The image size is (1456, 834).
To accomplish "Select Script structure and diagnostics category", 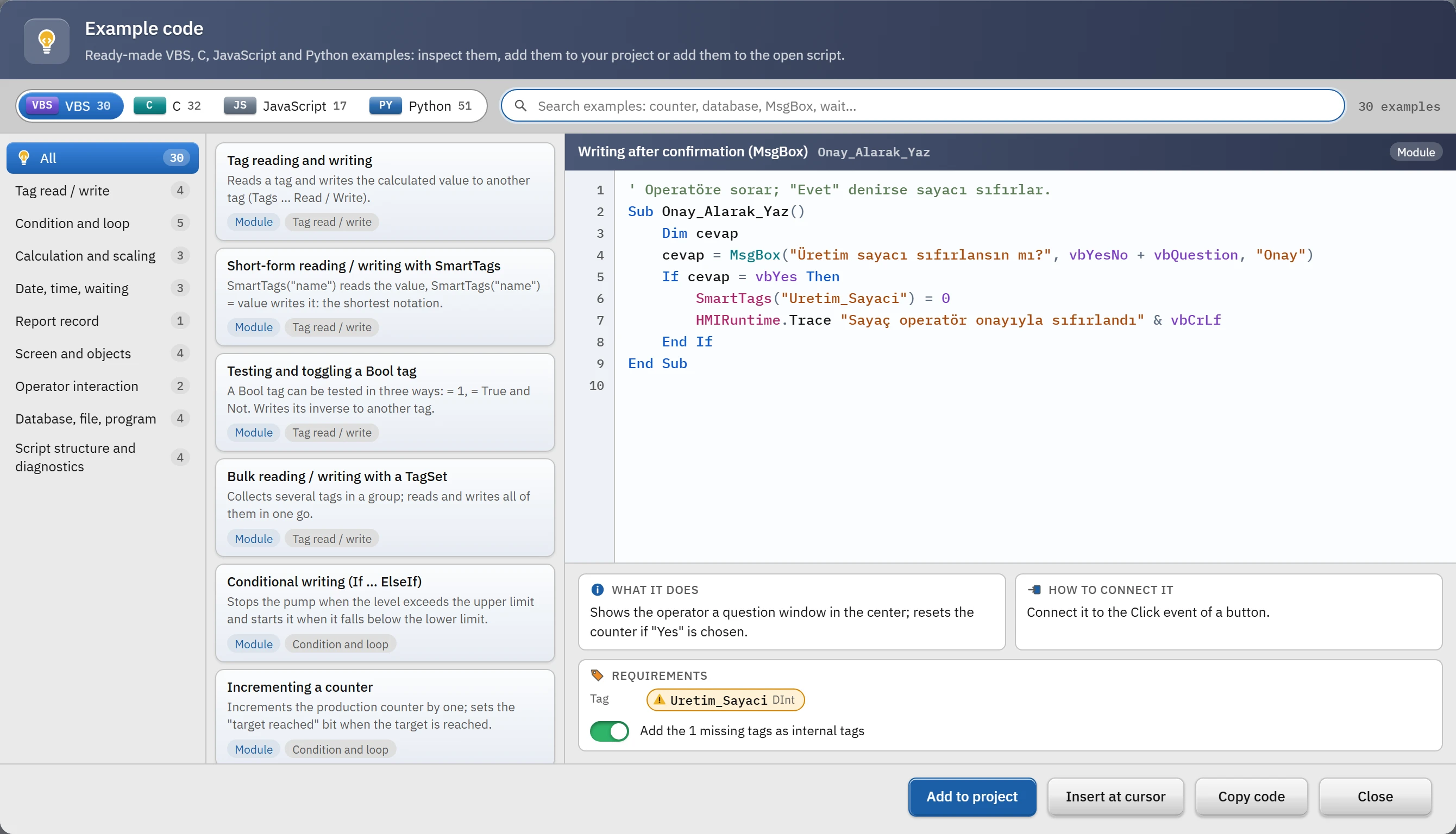I will [103, 457].
